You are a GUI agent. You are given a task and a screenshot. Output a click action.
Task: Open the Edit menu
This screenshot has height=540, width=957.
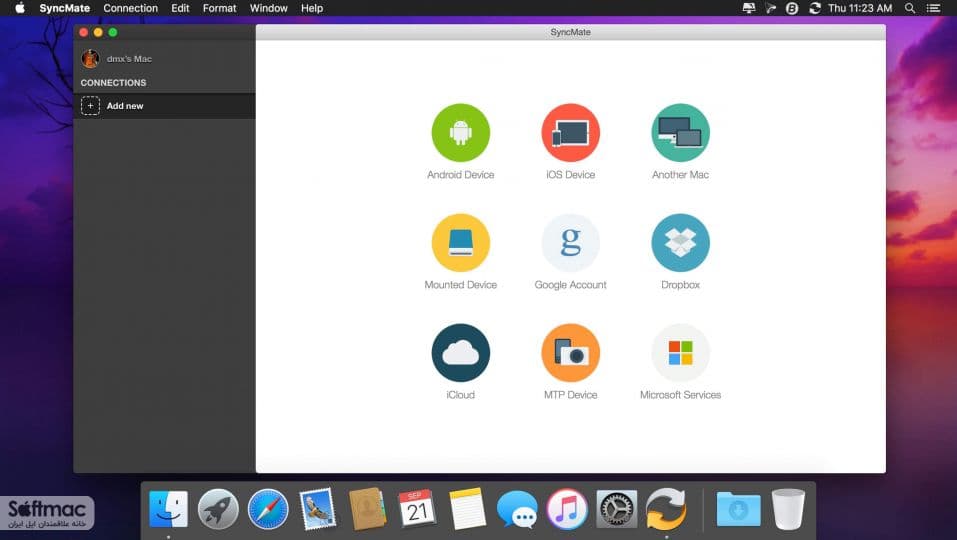click(180, 8)
